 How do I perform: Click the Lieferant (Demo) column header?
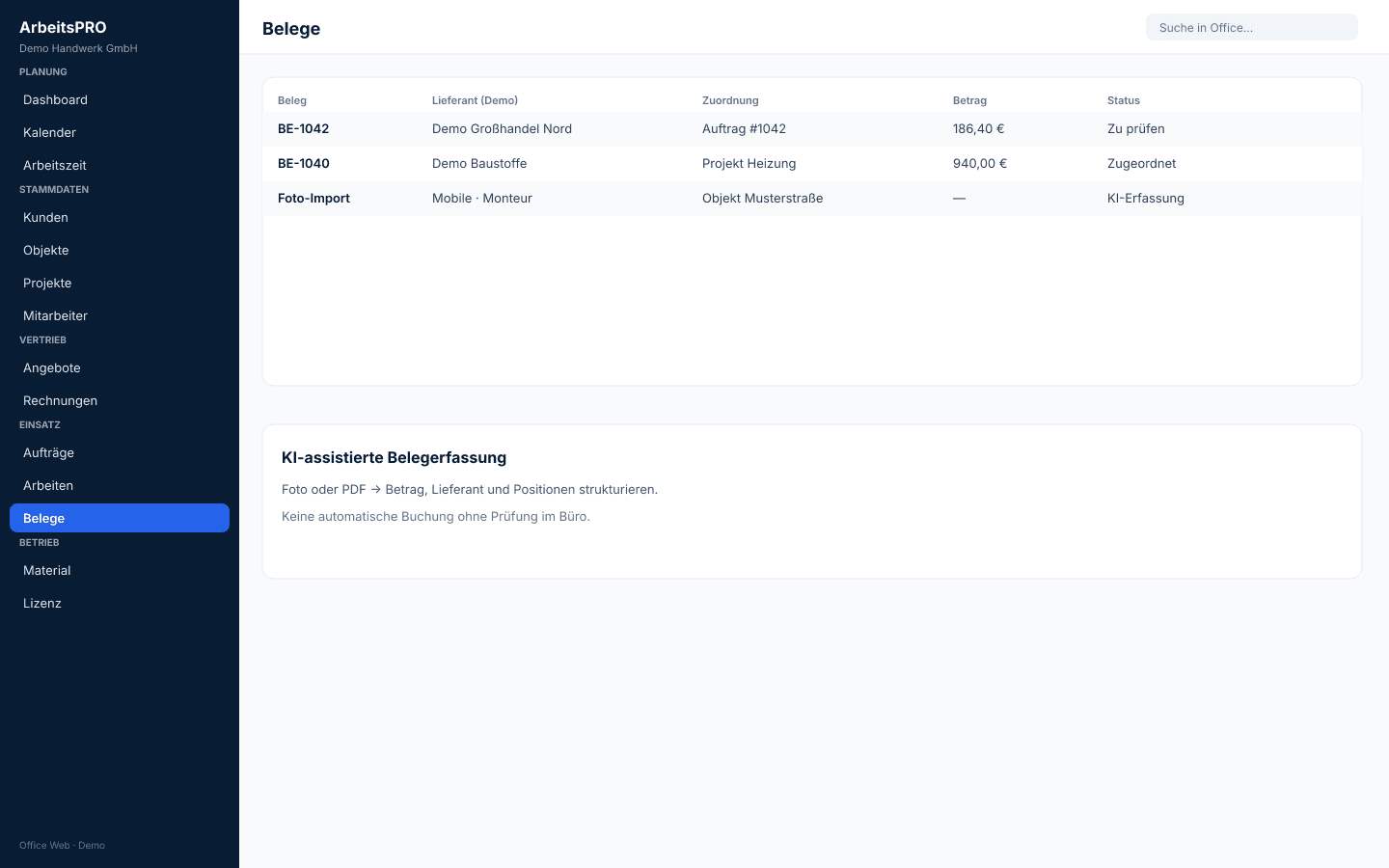(x=475, y=100)
